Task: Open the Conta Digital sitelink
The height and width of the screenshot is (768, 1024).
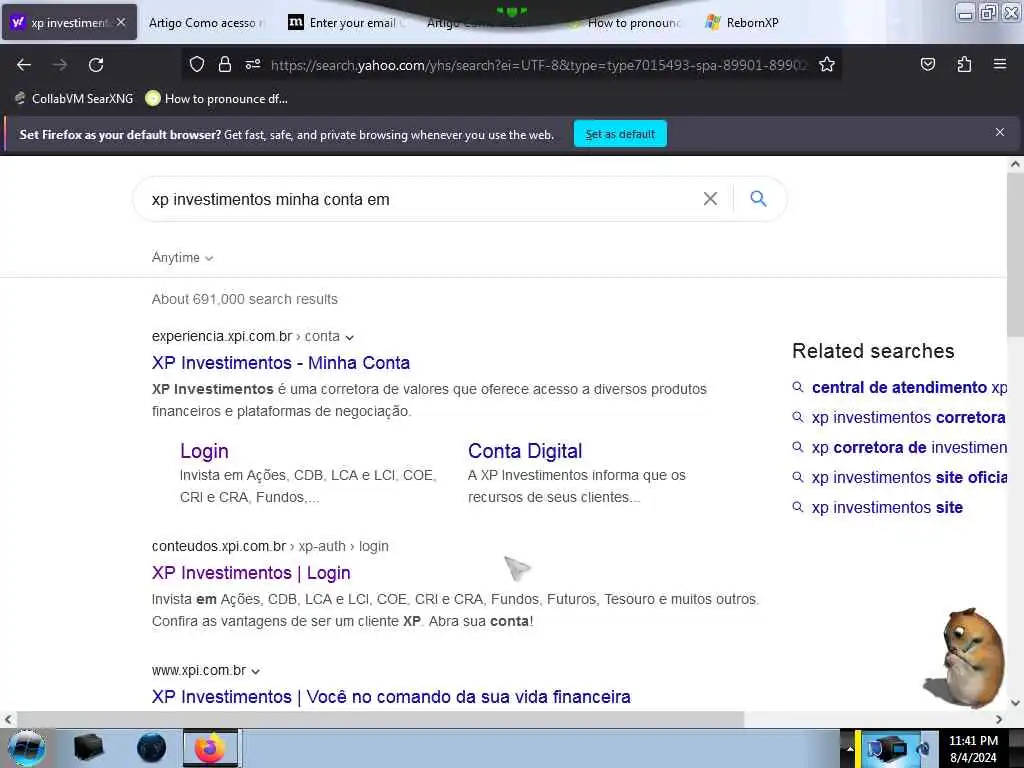Action: [525, 451]
